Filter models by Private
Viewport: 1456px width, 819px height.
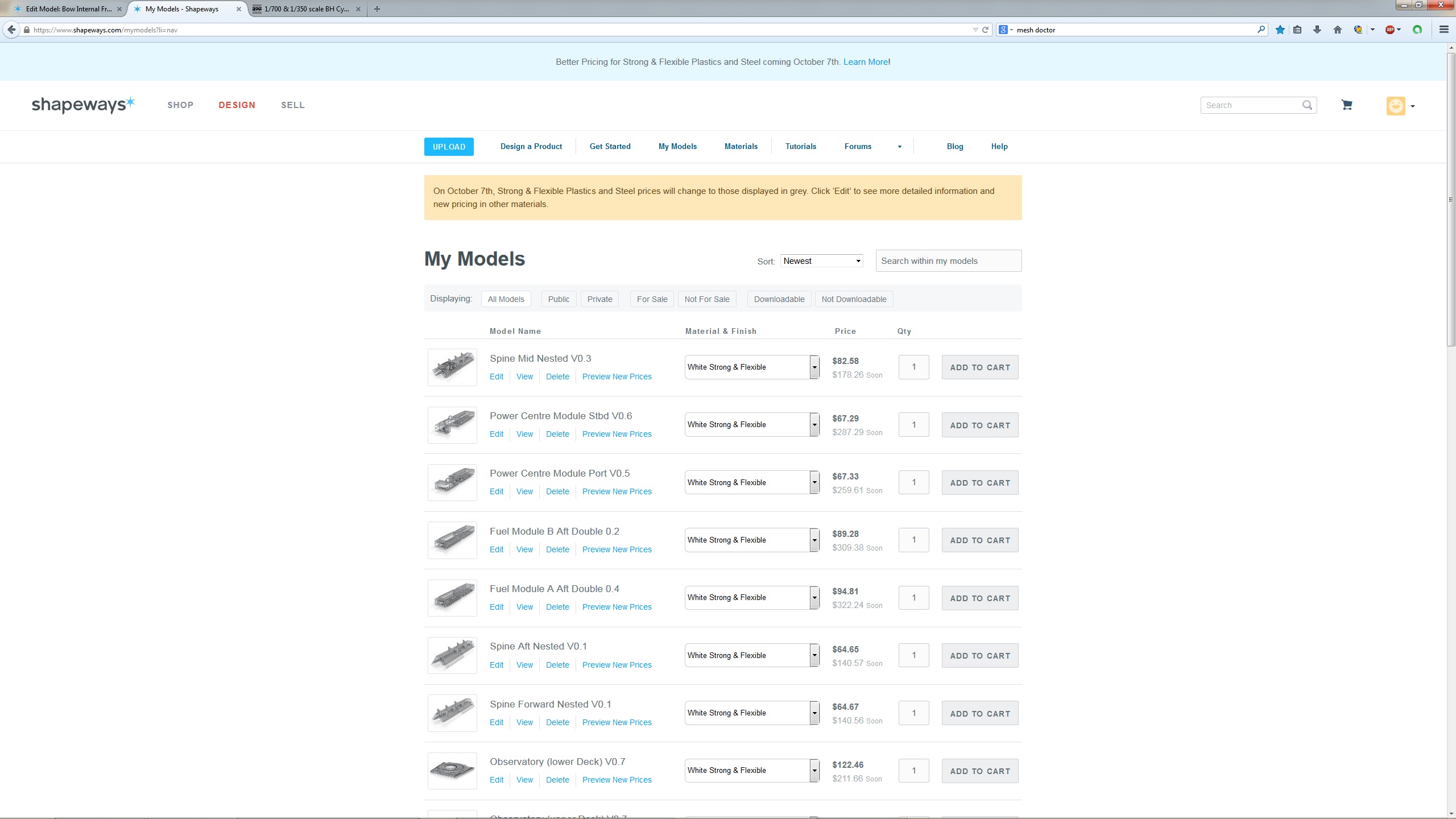point(600,299)
